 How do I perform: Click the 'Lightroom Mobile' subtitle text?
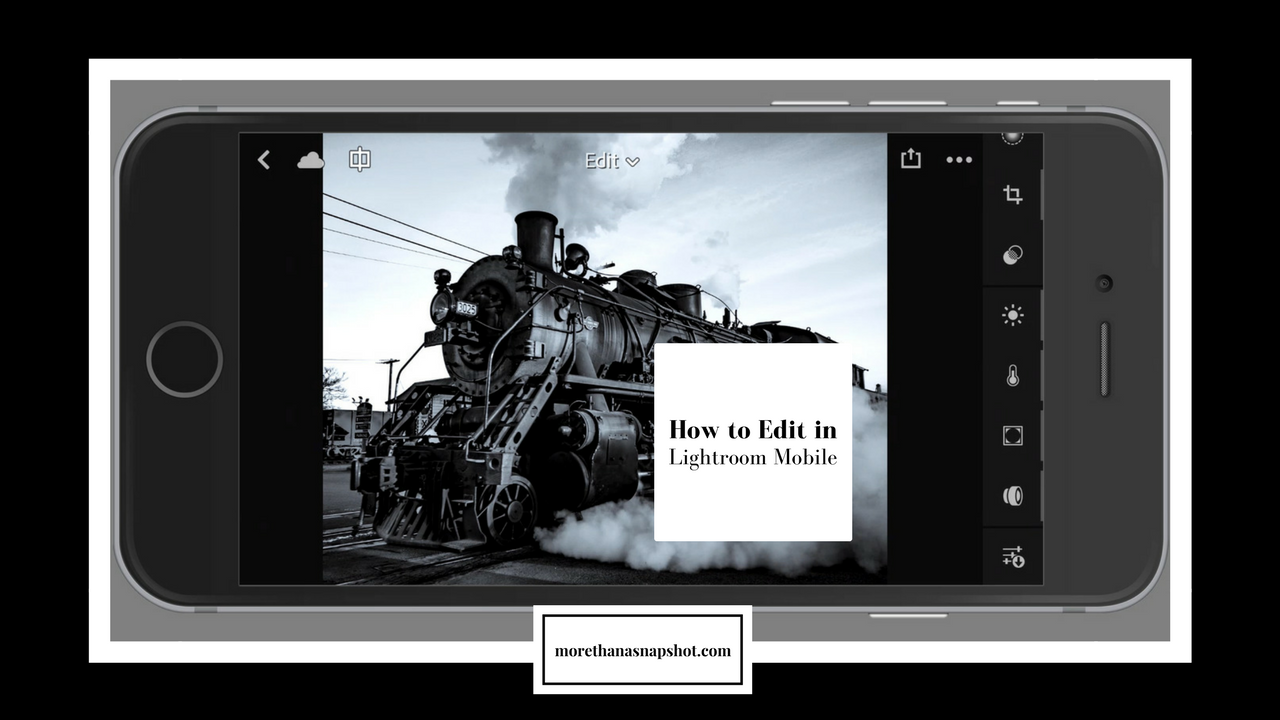coord(753,458)
